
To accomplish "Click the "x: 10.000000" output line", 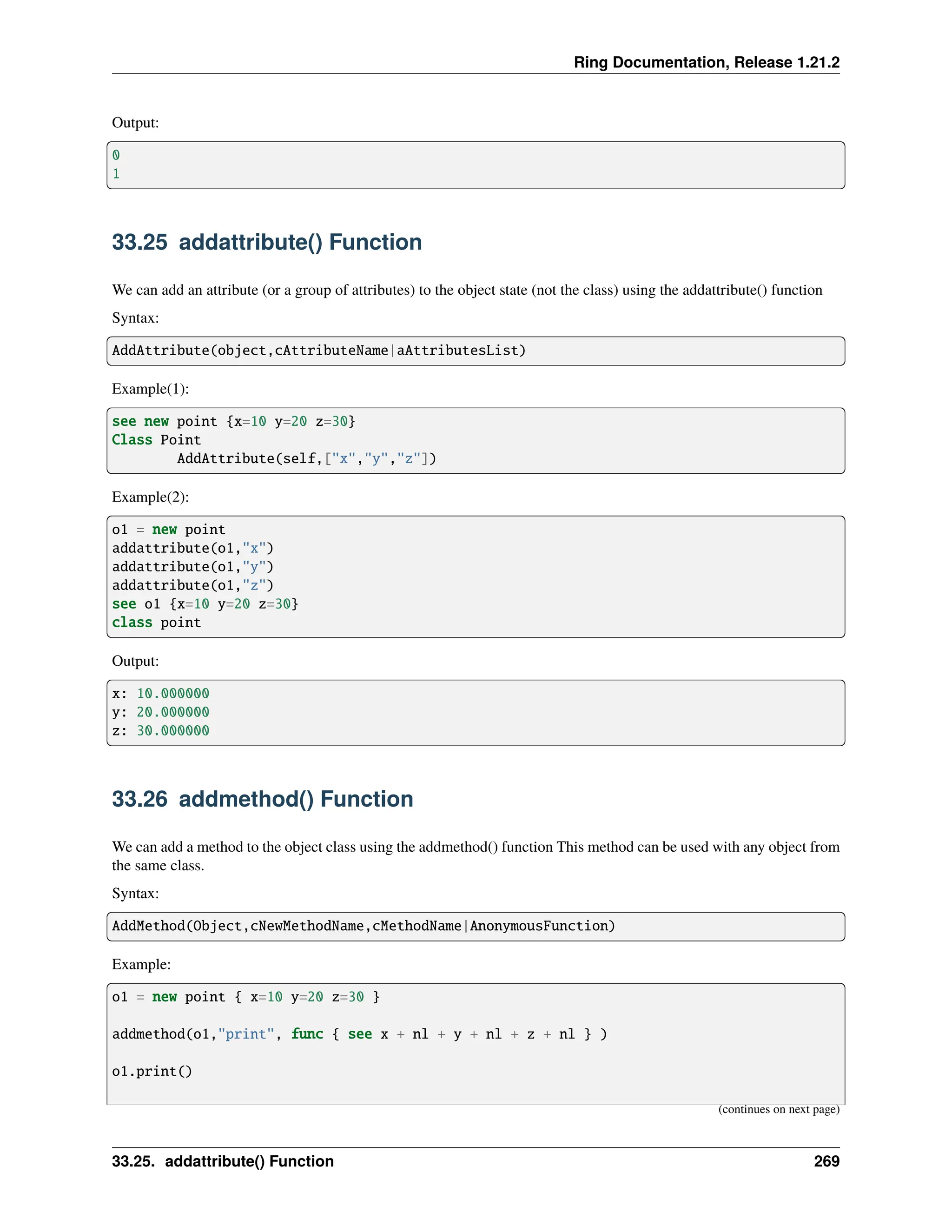I will click(x=161, y=693).
